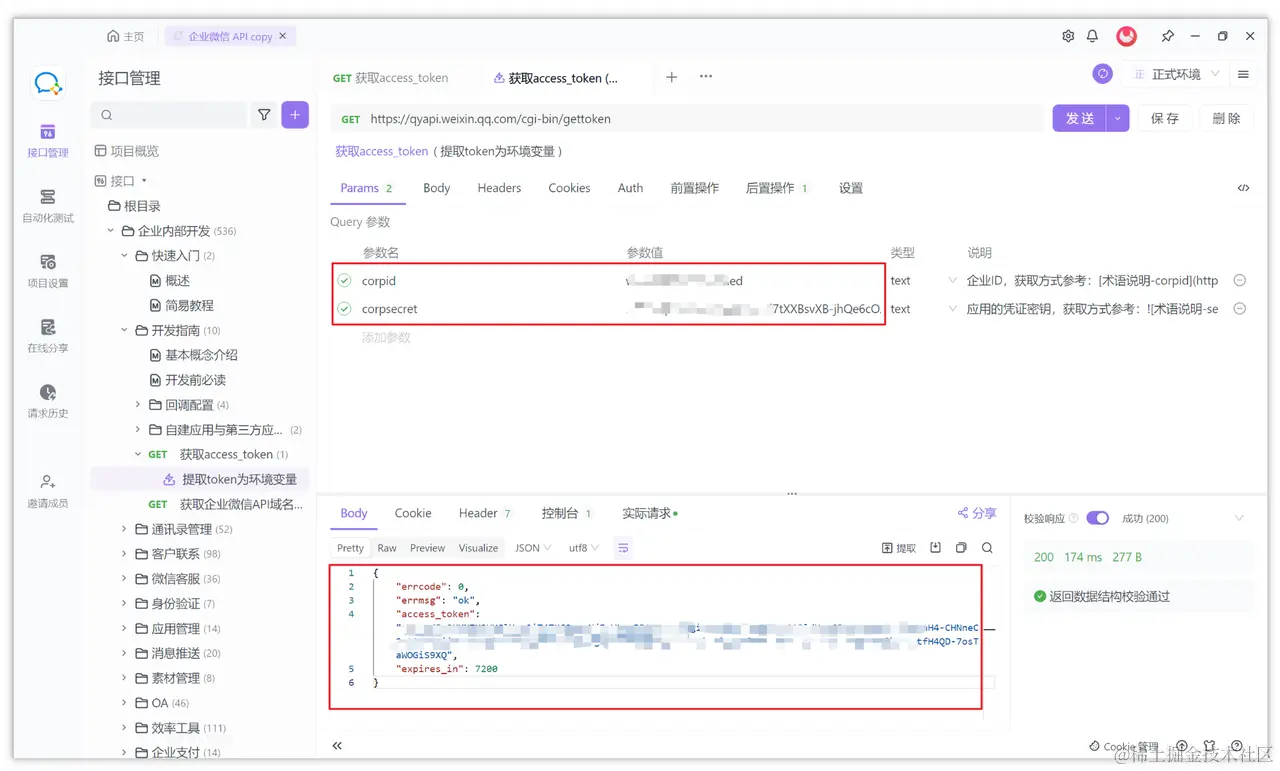The image size is (1280, 771).
Task: Remove the corpsecret parameter row with the minus icon
Action: coord(1240,309)
